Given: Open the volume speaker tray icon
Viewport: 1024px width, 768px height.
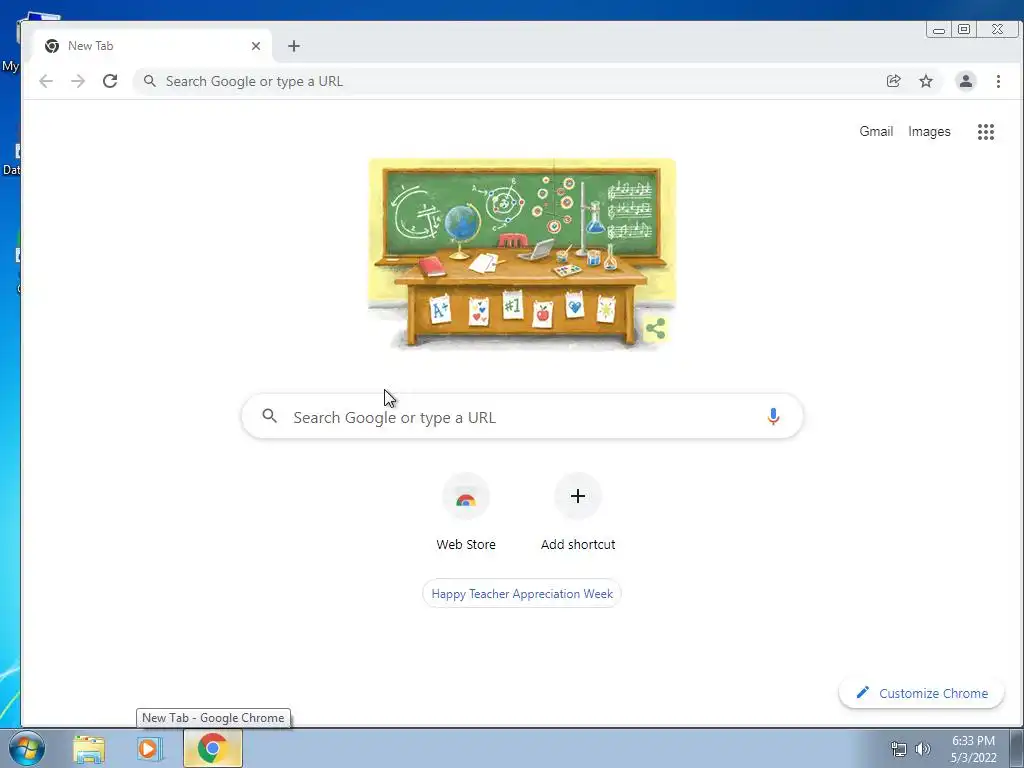Looking at the screenshot, I should pyautogui.click(x=923, y=749).
